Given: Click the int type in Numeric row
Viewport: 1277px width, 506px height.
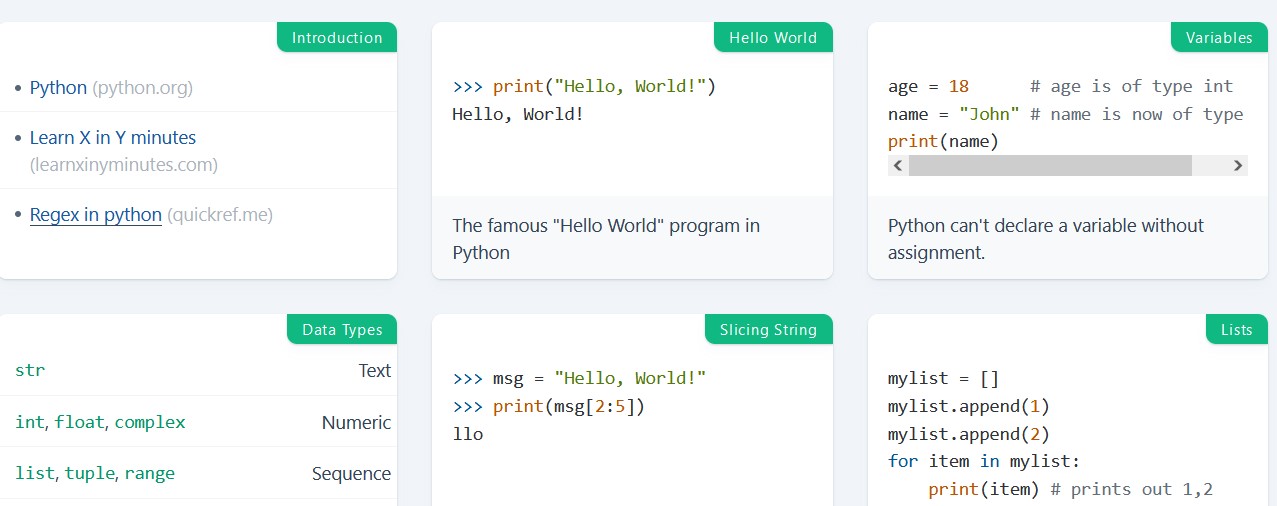Looking at the screenshot, I should click(29, 422).
